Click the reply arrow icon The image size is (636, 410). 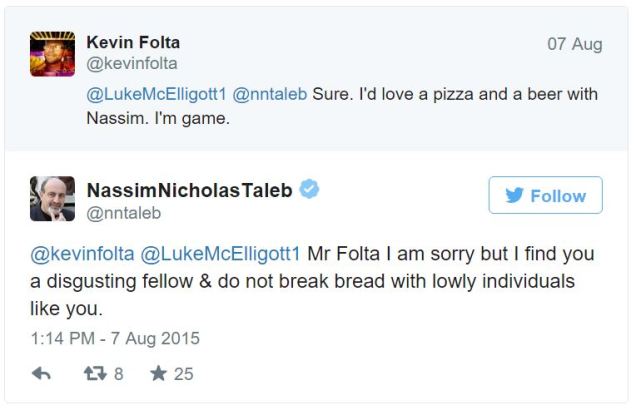point(42,374)
